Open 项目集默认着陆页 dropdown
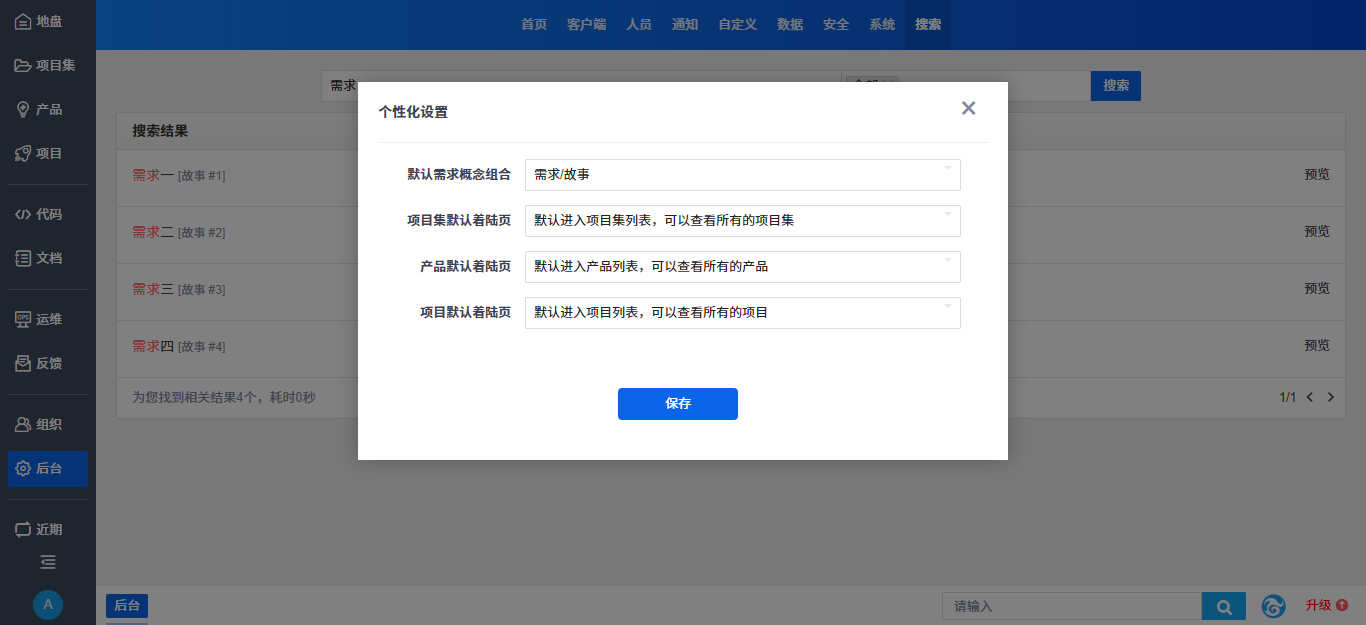Screen dimensions: 1366x625 pyautogui.click(x=743, y=221)
